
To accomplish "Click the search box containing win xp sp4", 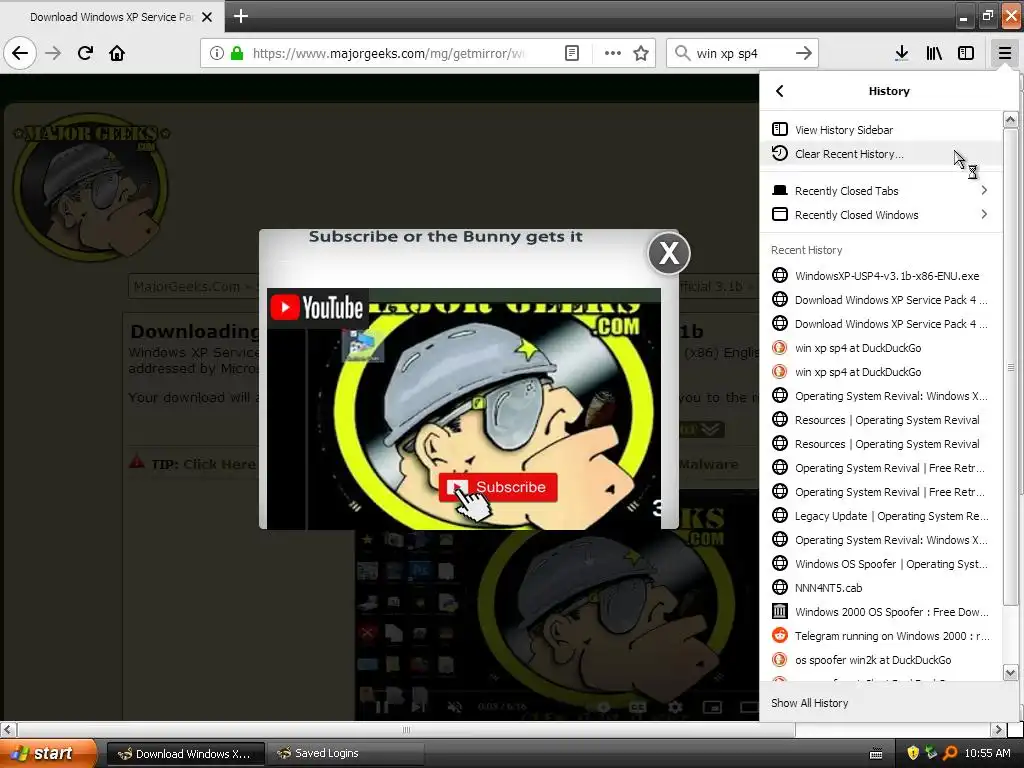I will 742,53.
